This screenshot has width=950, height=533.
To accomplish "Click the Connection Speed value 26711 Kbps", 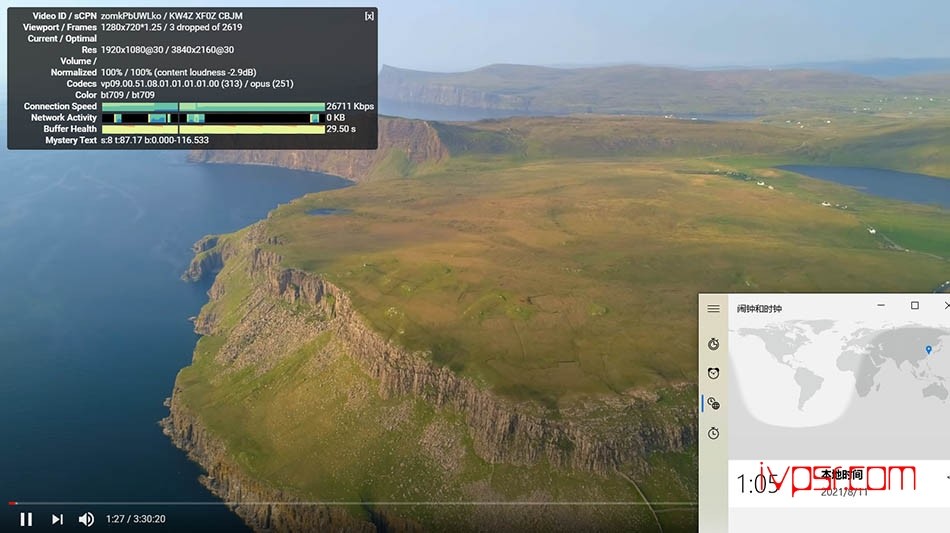I will click(x=350, y=106).
